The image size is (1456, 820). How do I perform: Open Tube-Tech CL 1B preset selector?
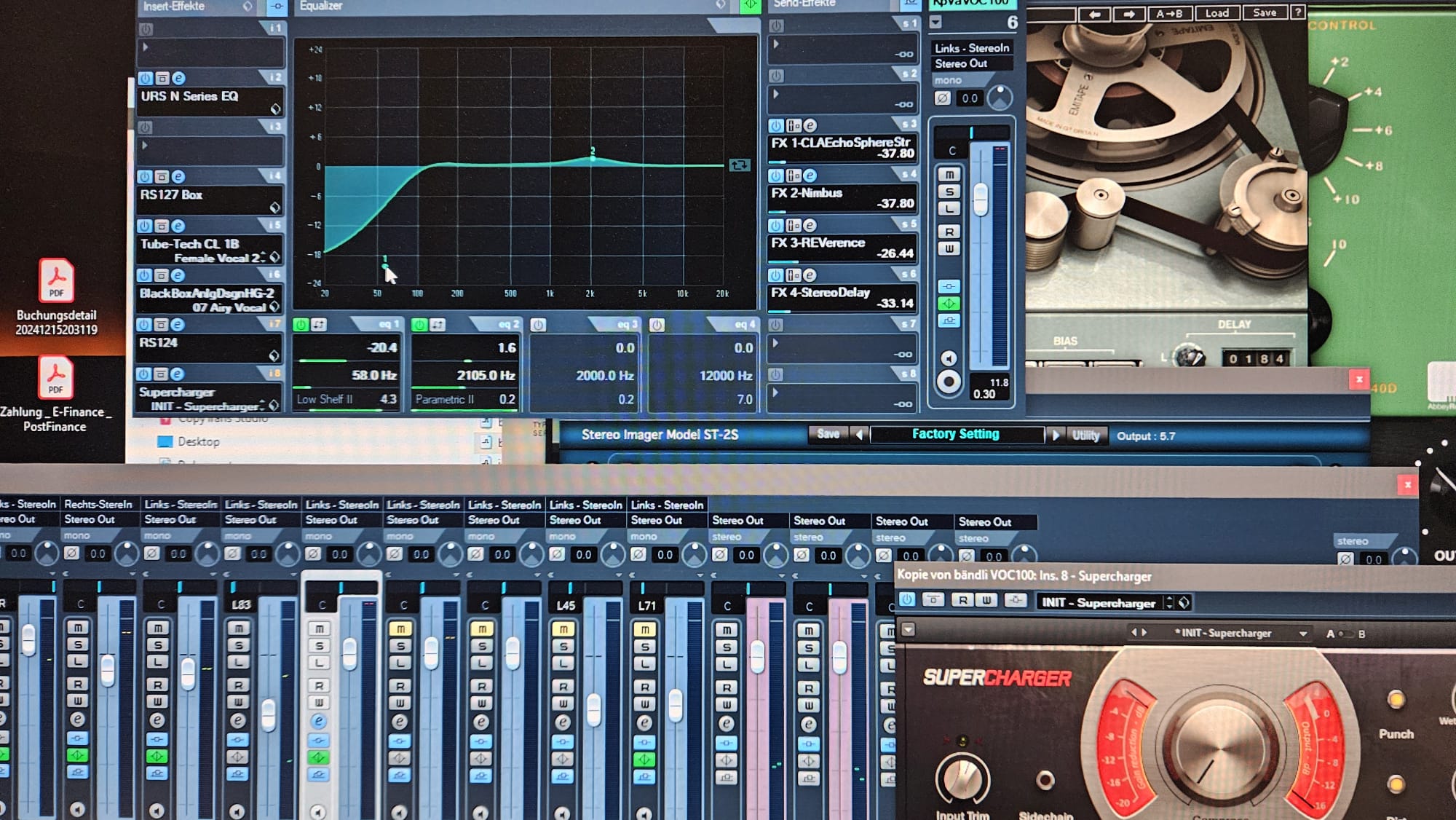click(x=274, y=257)
